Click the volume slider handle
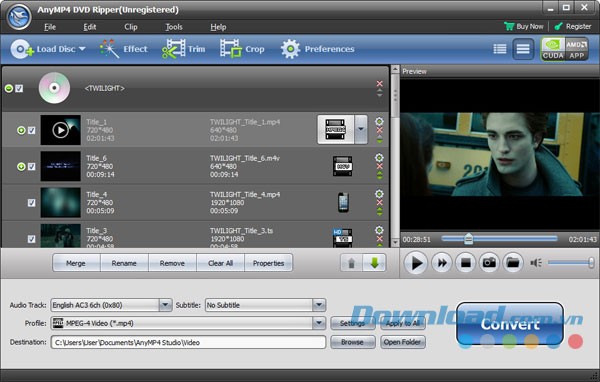The height and width of the screenshot is (382, 600). pyautogui.click(x=591, y=263)
